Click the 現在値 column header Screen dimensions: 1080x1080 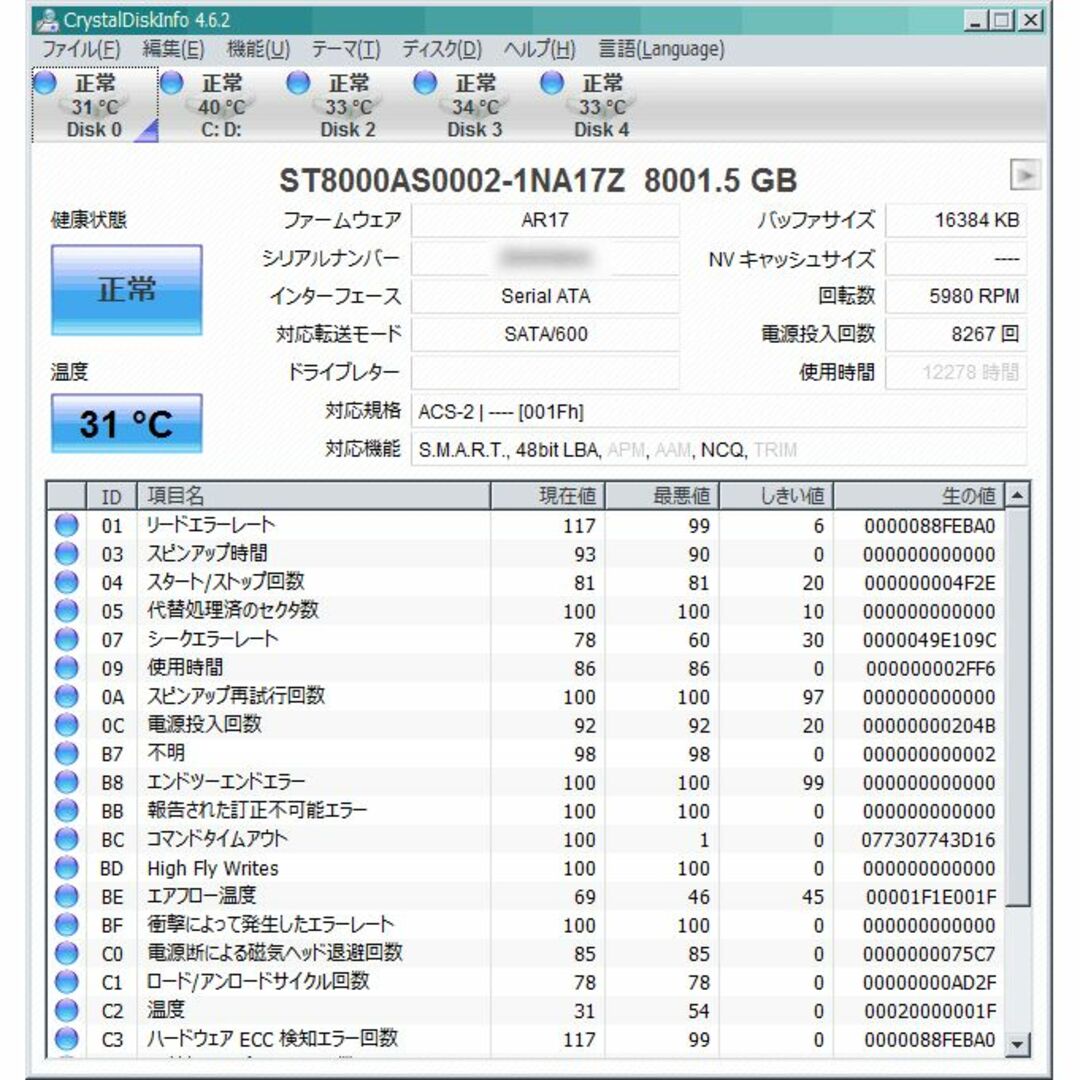548,496
